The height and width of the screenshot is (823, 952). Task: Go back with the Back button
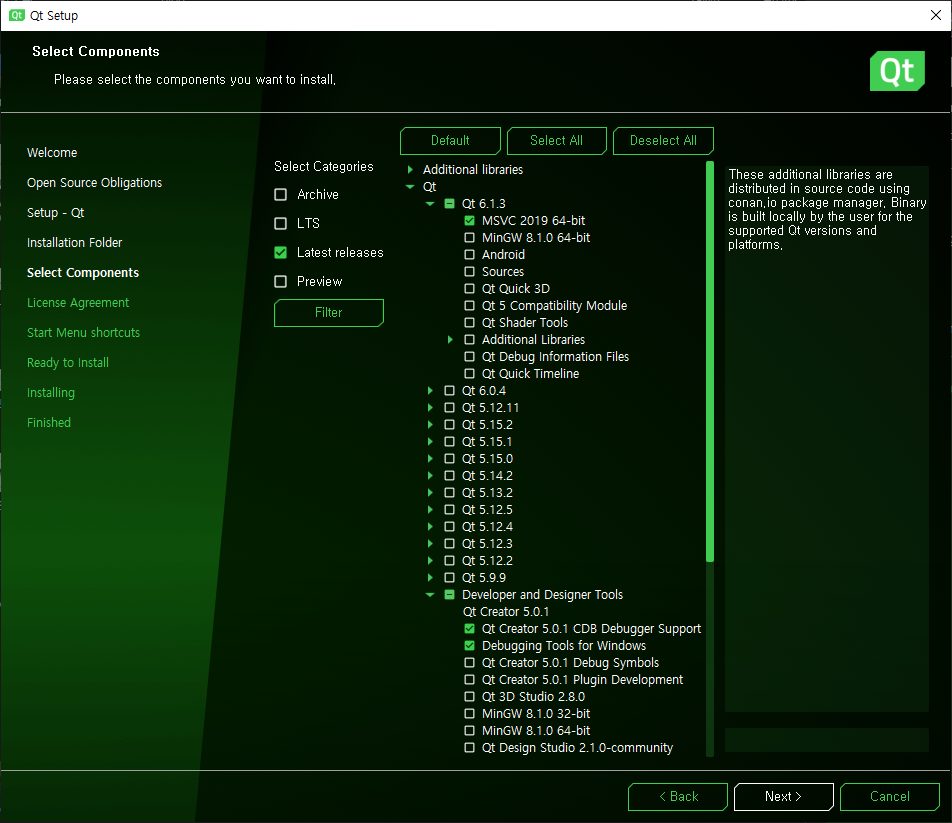coord(678,796)
